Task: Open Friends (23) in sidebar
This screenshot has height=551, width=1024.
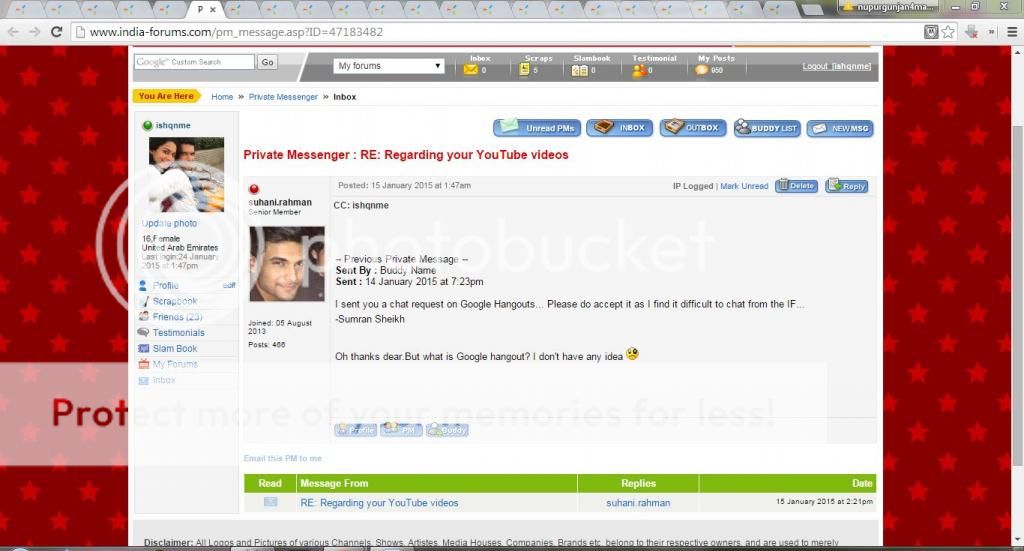Action: [177, 317]
